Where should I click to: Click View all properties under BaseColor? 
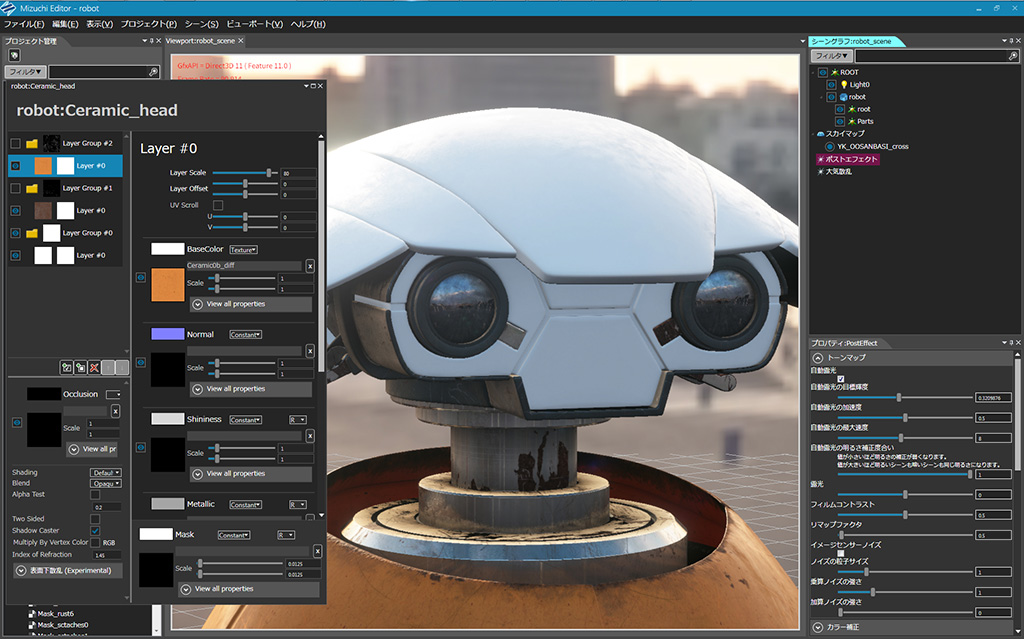(236, 303)
